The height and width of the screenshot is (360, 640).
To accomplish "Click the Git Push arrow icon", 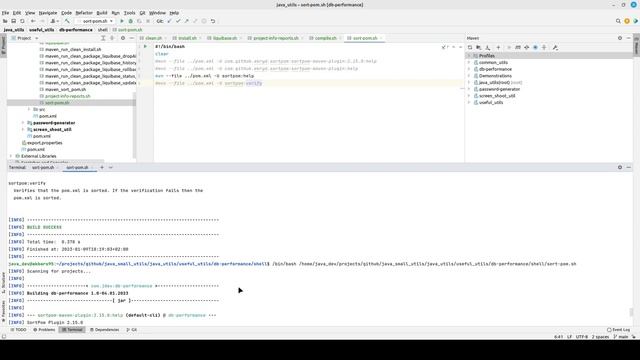I will click(187, 21).
